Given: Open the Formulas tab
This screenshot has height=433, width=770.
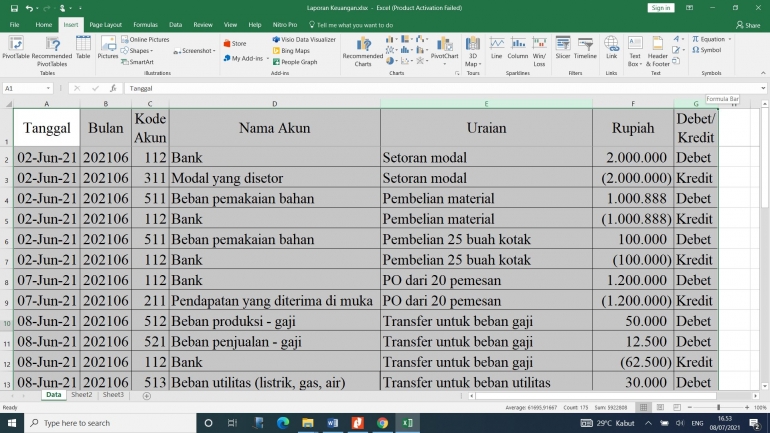Looking at the screenshot, I should tap(145, 25).
